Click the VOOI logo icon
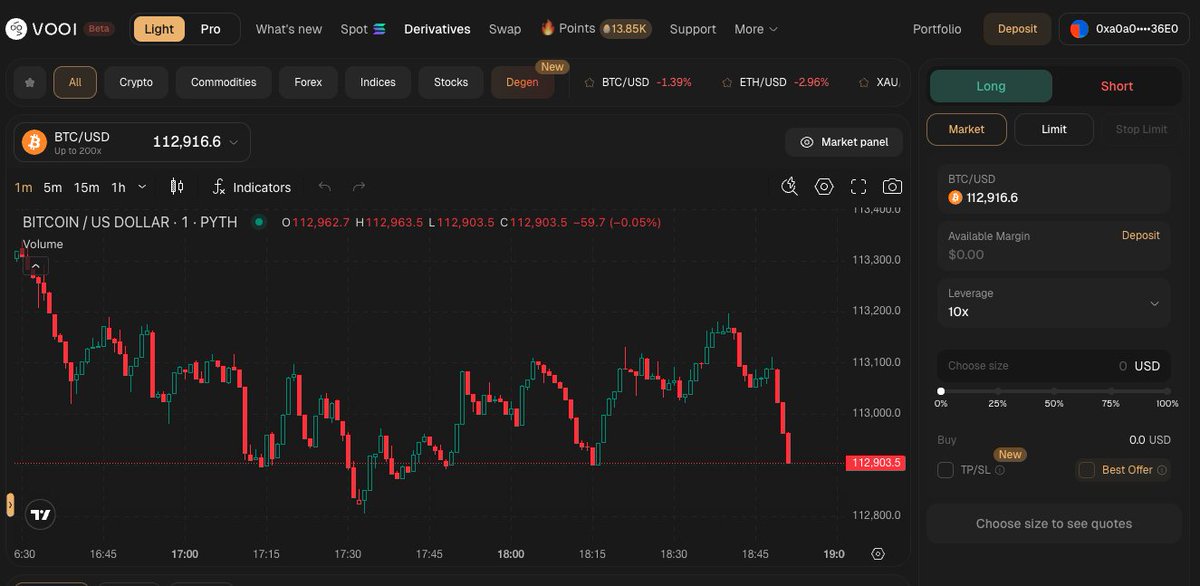The width and height of the screenshot is (1200, 586). [x=17, y=29]
